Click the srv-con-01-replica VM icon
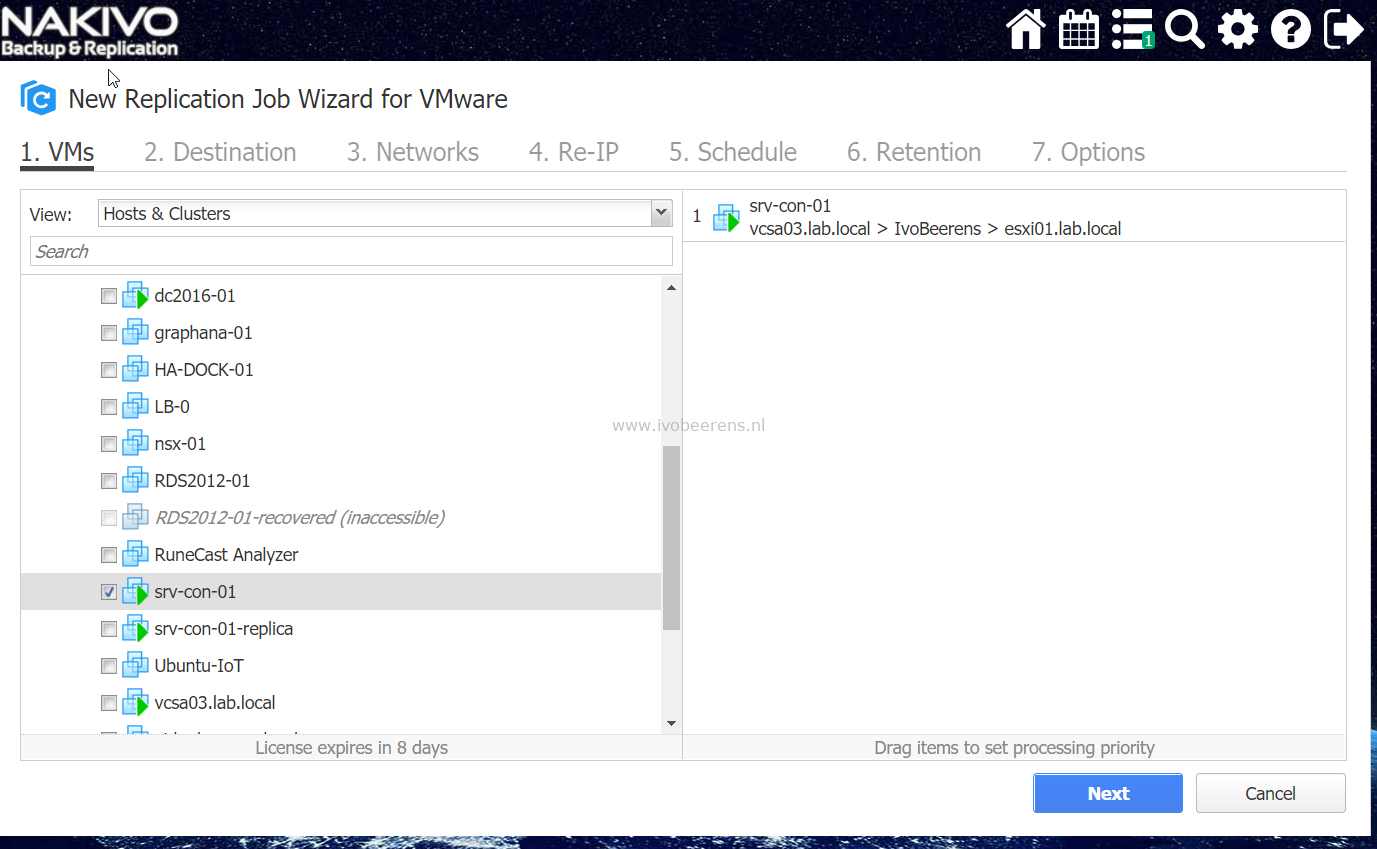Screen dimensions: 1377x849 coord(135,629)
